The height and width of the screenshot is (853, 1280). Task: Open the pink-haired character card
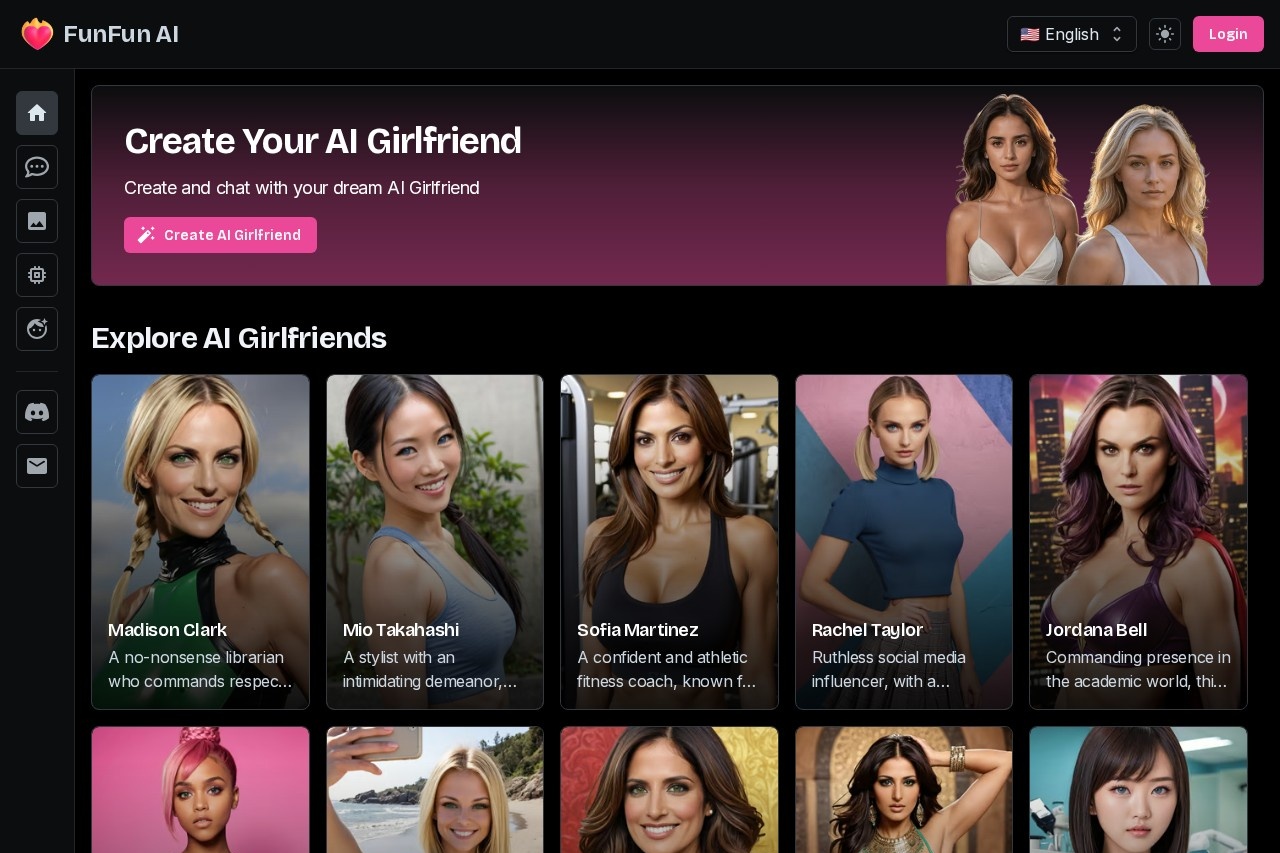200,790
